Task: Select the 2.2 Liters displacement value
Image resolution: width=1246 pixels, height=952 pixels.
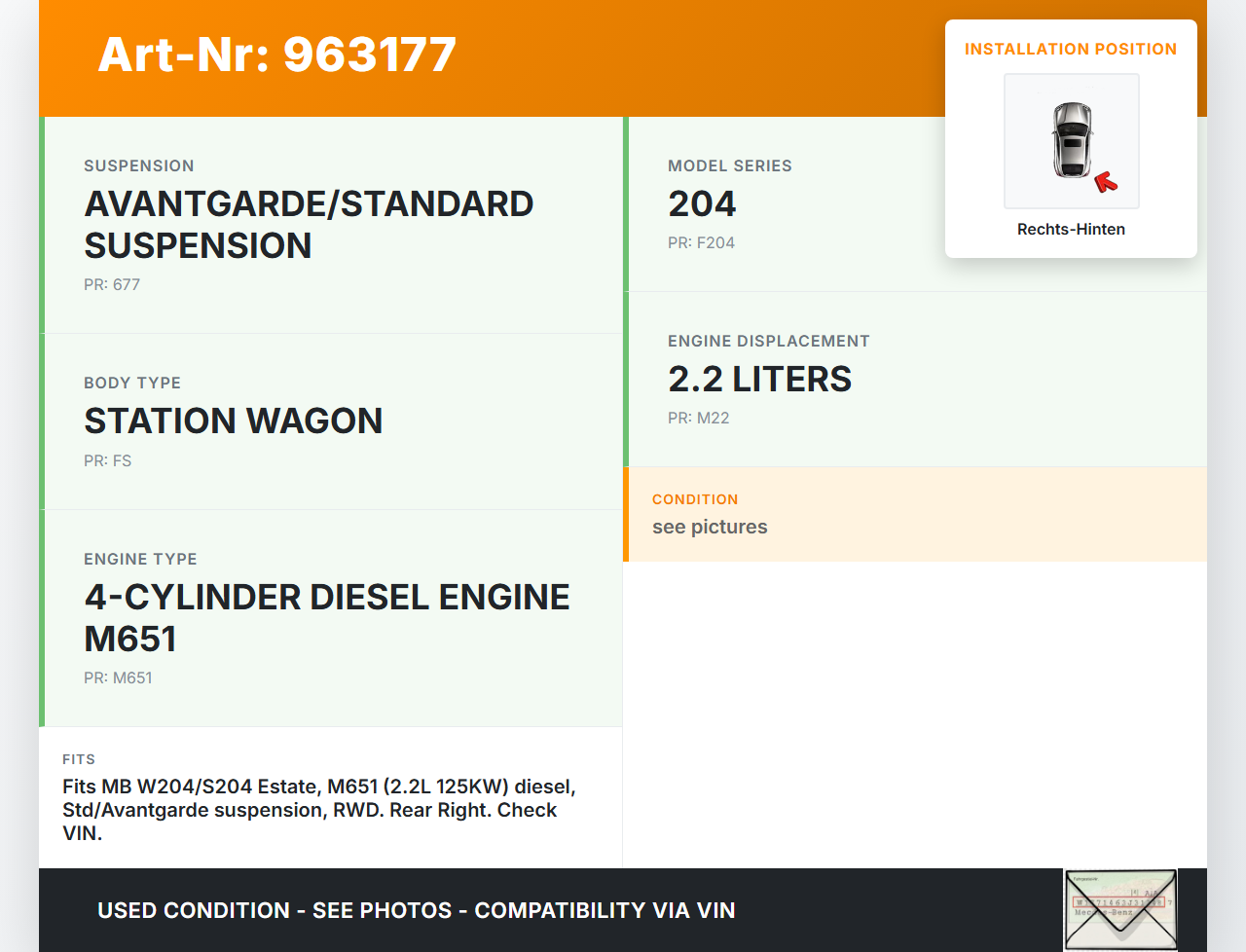Action: click(x=759, y=380)
